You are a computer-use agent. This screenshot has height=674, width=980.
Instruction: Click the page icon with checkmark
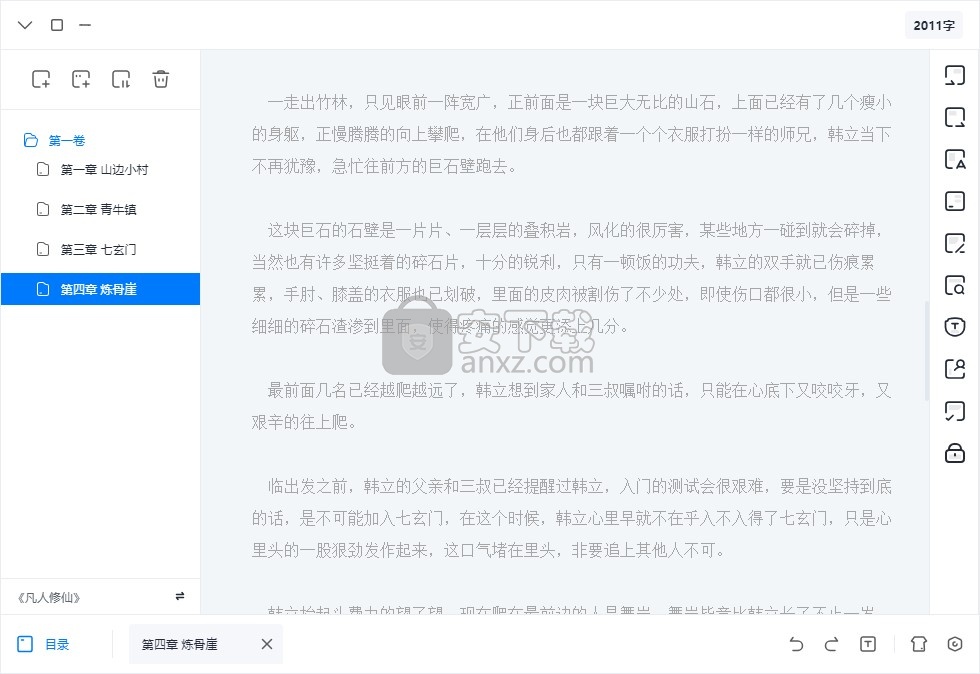[x=954, y=411]
